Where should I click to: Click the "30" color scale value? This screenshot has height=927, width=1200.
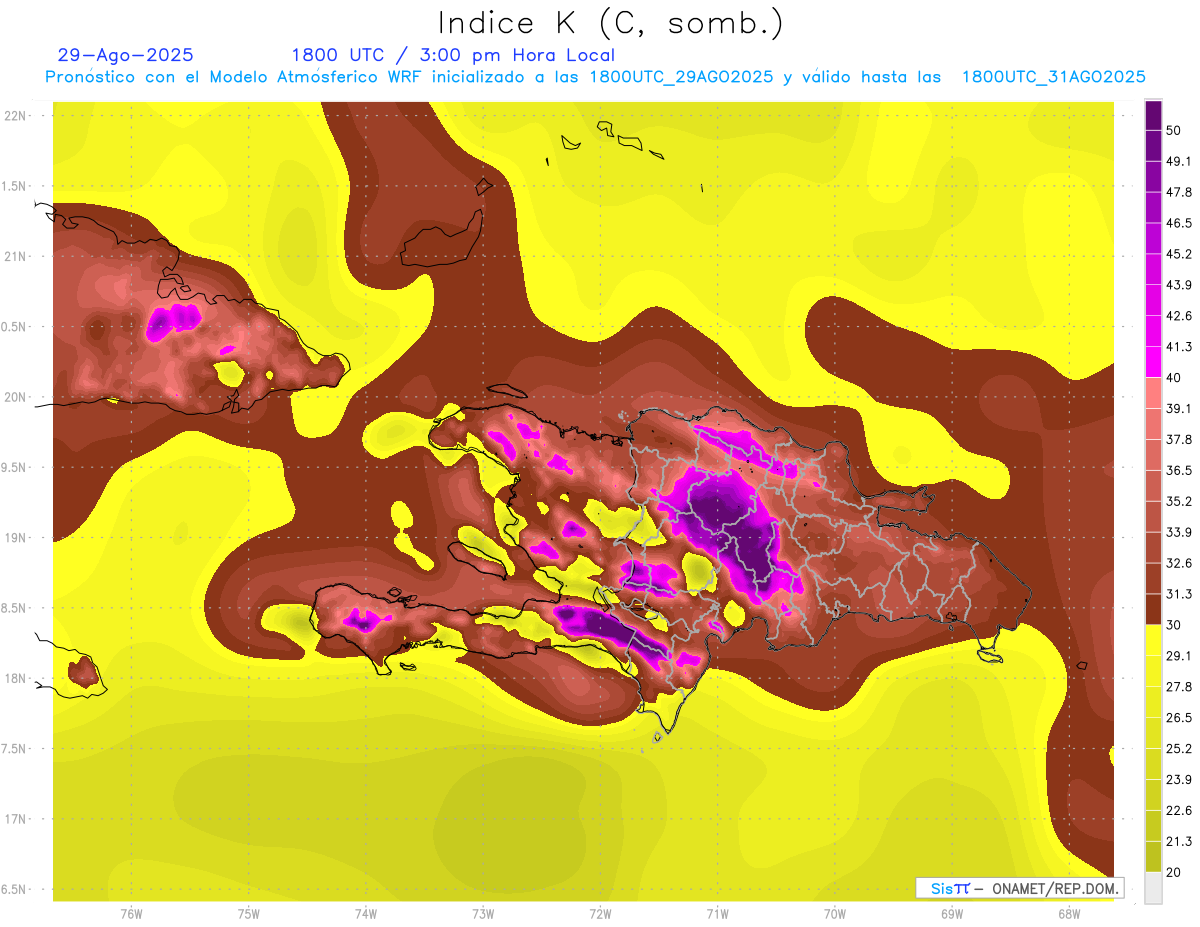click(1175, 624)
